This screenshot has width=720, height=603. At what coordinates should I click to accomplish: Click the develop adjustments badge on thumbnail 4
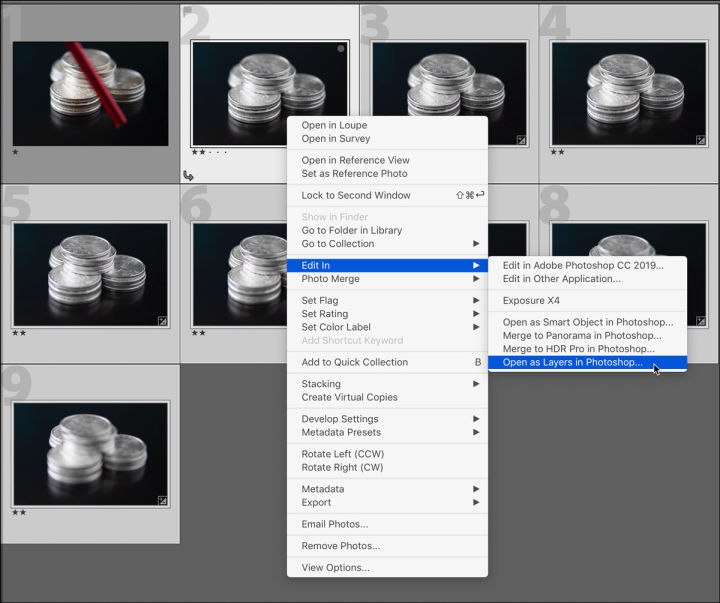700,140
